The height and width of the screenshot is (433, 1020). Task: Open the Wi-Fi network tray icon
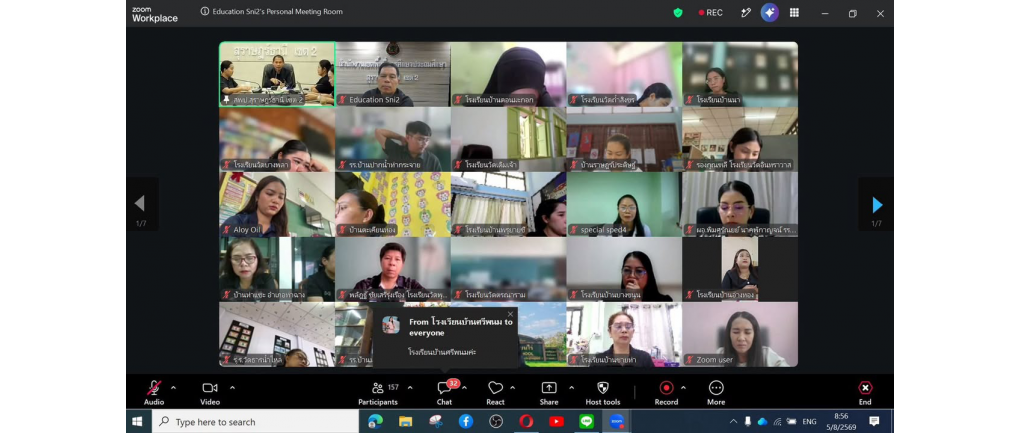coord(777,421)
